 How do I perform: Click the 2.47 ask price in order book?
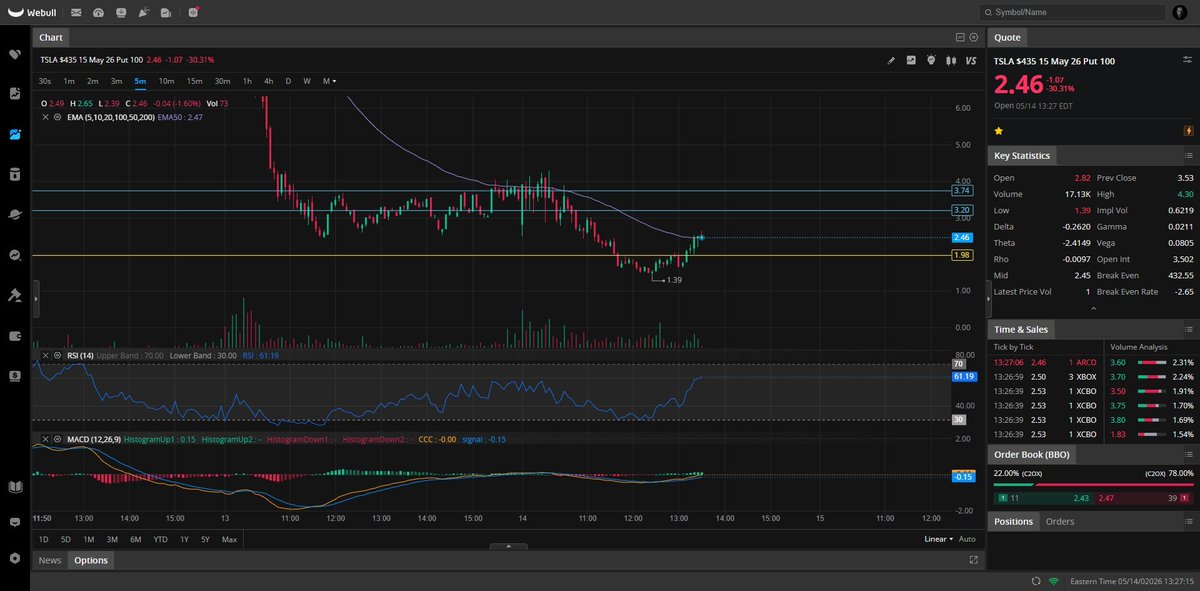[1106, 497]
